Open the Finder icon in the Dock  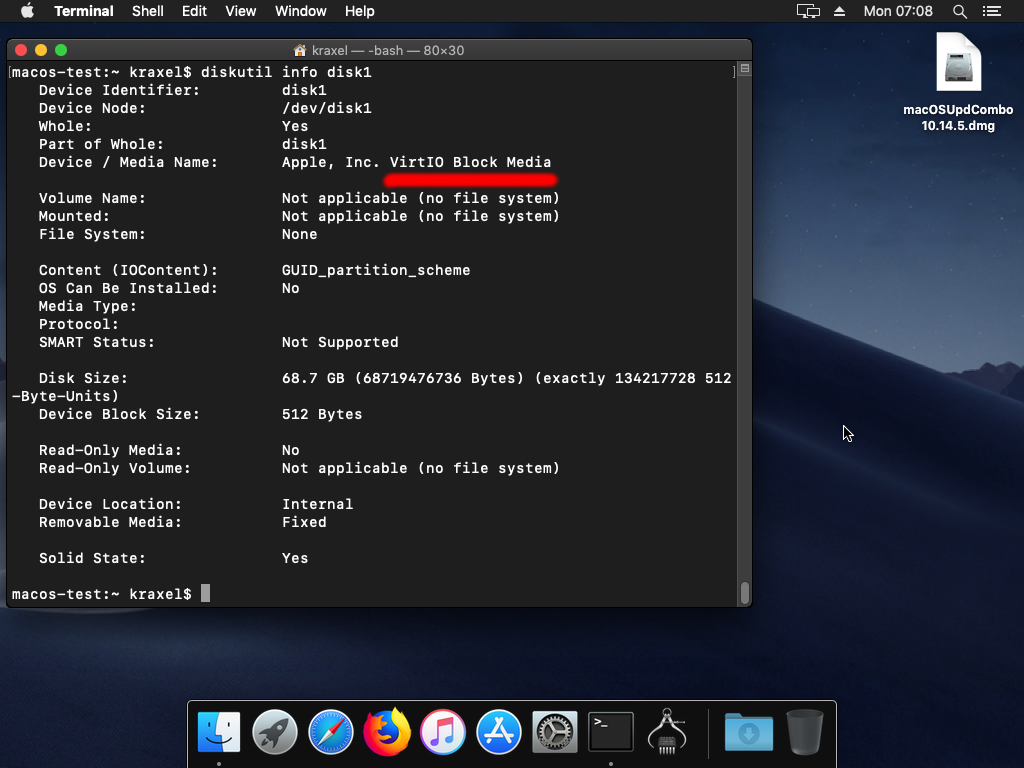click(x=219, y=731)
